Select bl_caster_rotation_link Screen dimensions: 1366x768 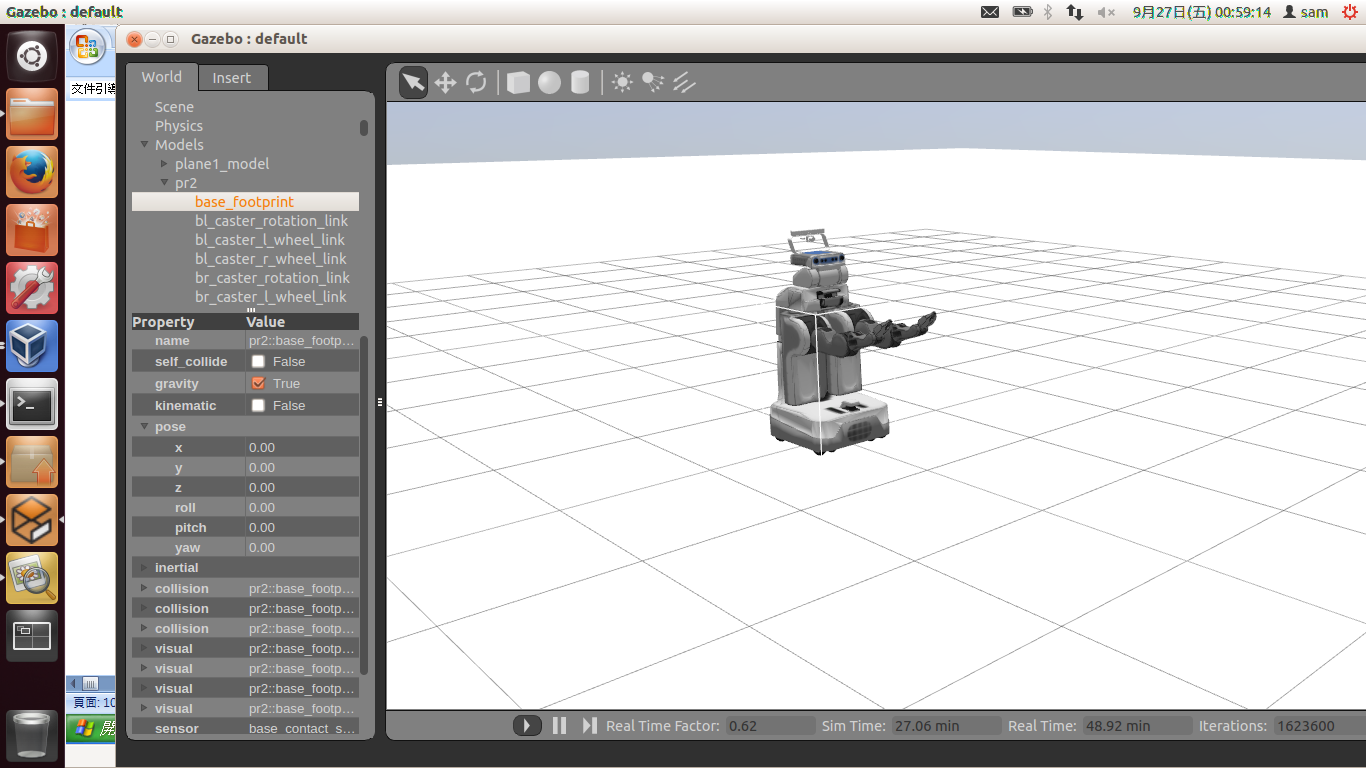pos(271,220)
